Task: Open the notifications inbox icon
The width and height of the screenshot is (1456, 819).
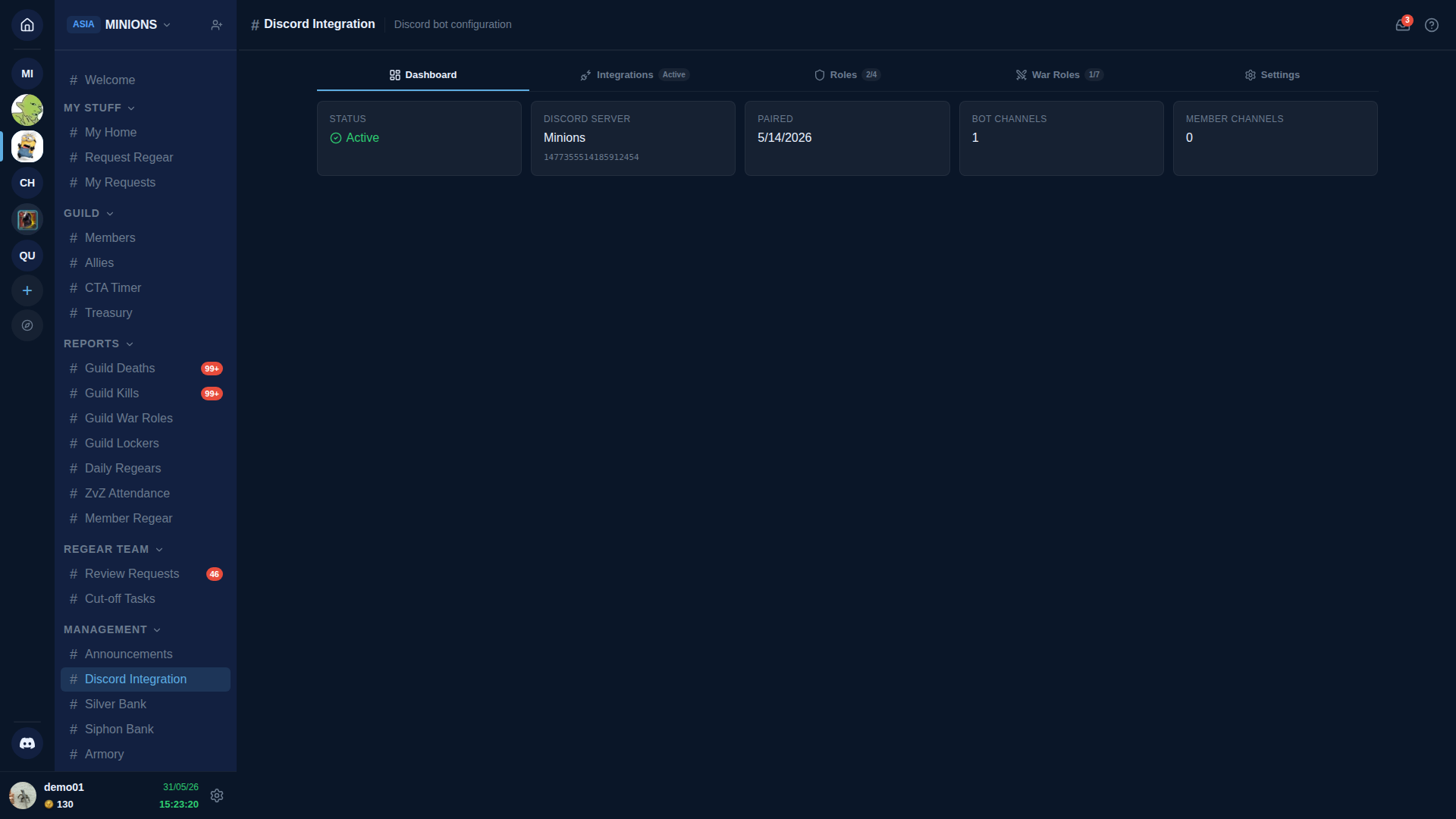Action: pyautogui.click(x=1403, y=25)
